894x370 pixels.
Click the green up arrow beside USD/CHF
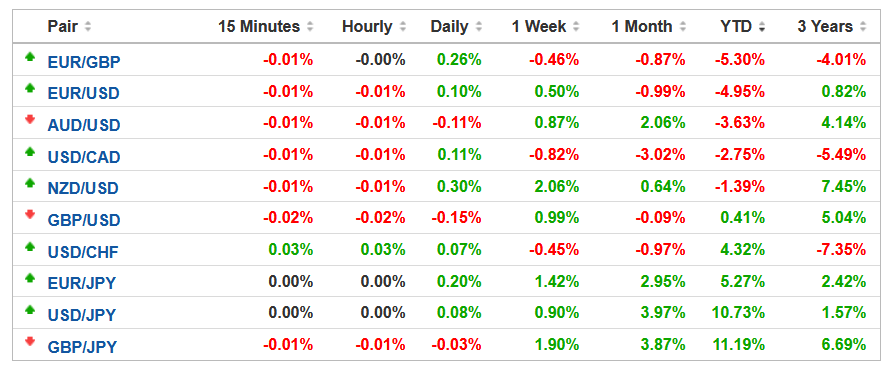(x=30, y=246)
